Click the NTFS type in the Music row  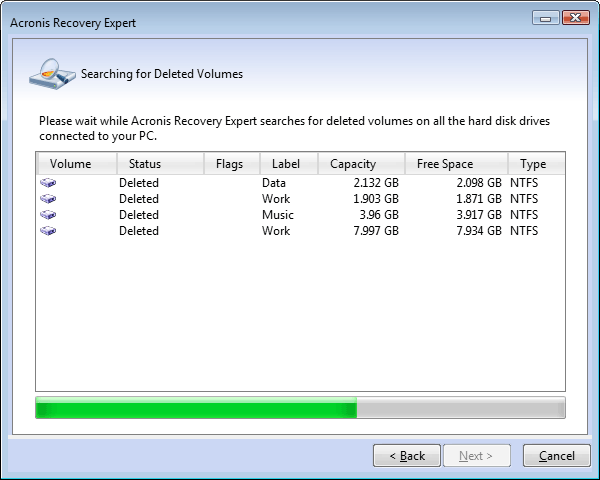524,215
